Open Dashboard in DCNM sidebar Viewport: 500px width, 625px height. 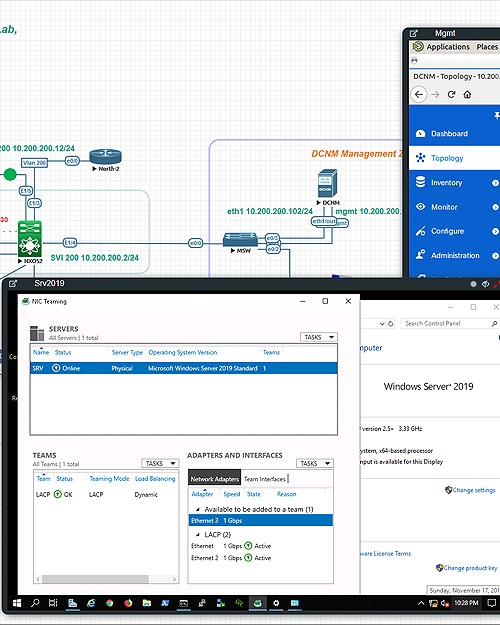click(x=455, y=134)
